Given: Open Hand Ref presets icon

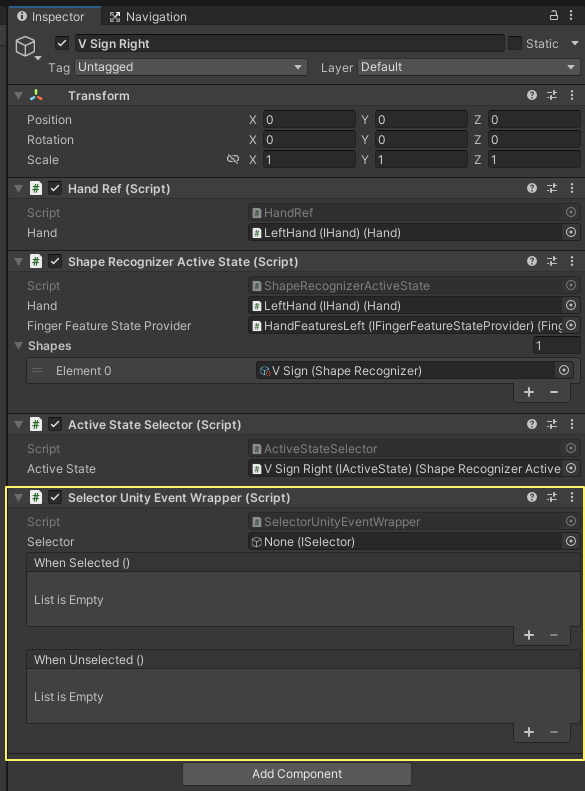Looking at the screenshot, I should (x=552, y=188).
